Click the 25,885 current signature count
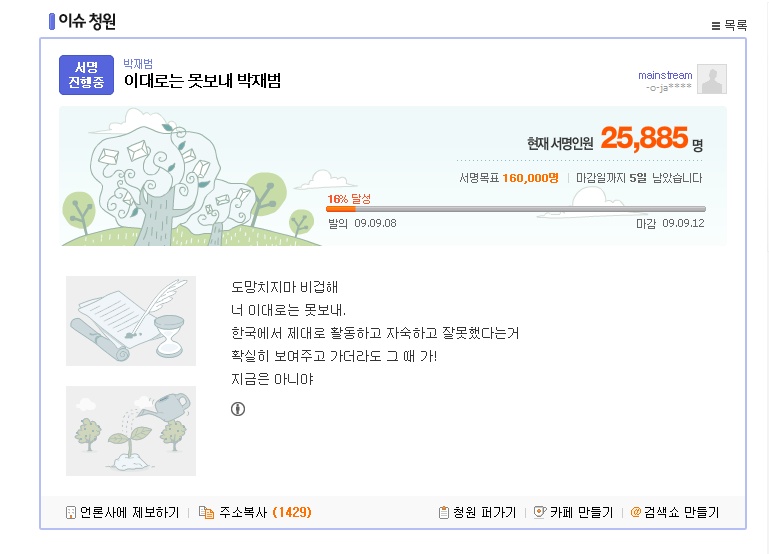Image resolution: width=769 pixels, height=554 pixels. click(x=644, y=140)
